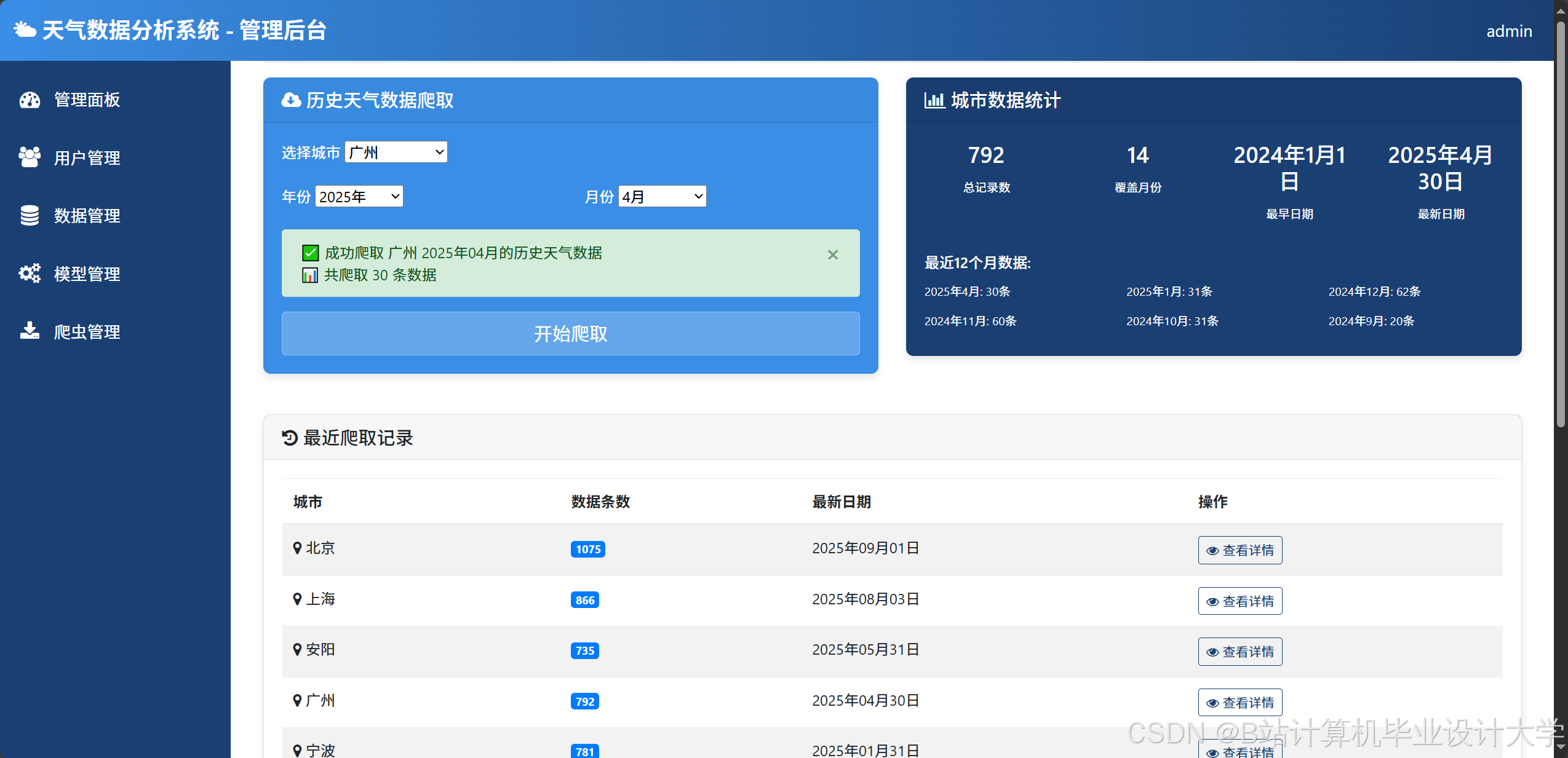Screen dimensions: 1568x758
Task: Click the gears icon for 模型管理
Action: click(30, 274)
